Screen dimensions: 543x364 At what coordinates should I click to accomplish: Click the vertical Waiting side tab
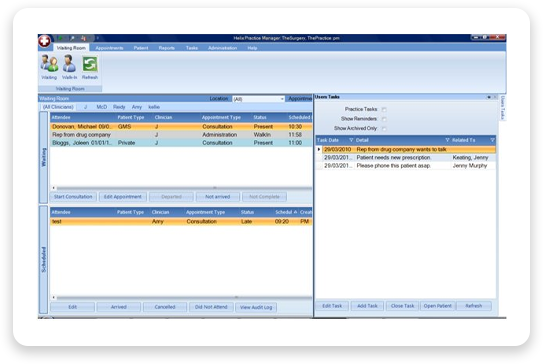click(44, 157)
